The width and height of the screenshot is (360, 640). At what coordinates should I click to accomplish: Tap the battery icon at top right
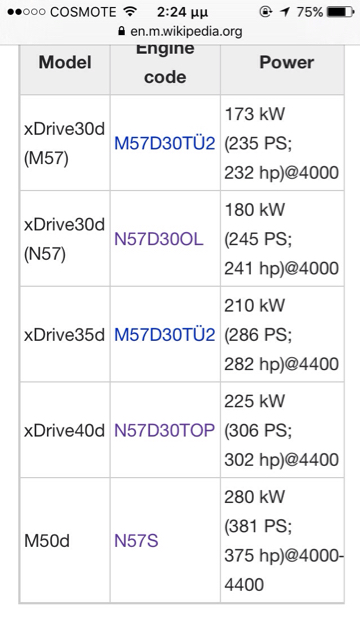pyautogui.click(x=340, y=12)
